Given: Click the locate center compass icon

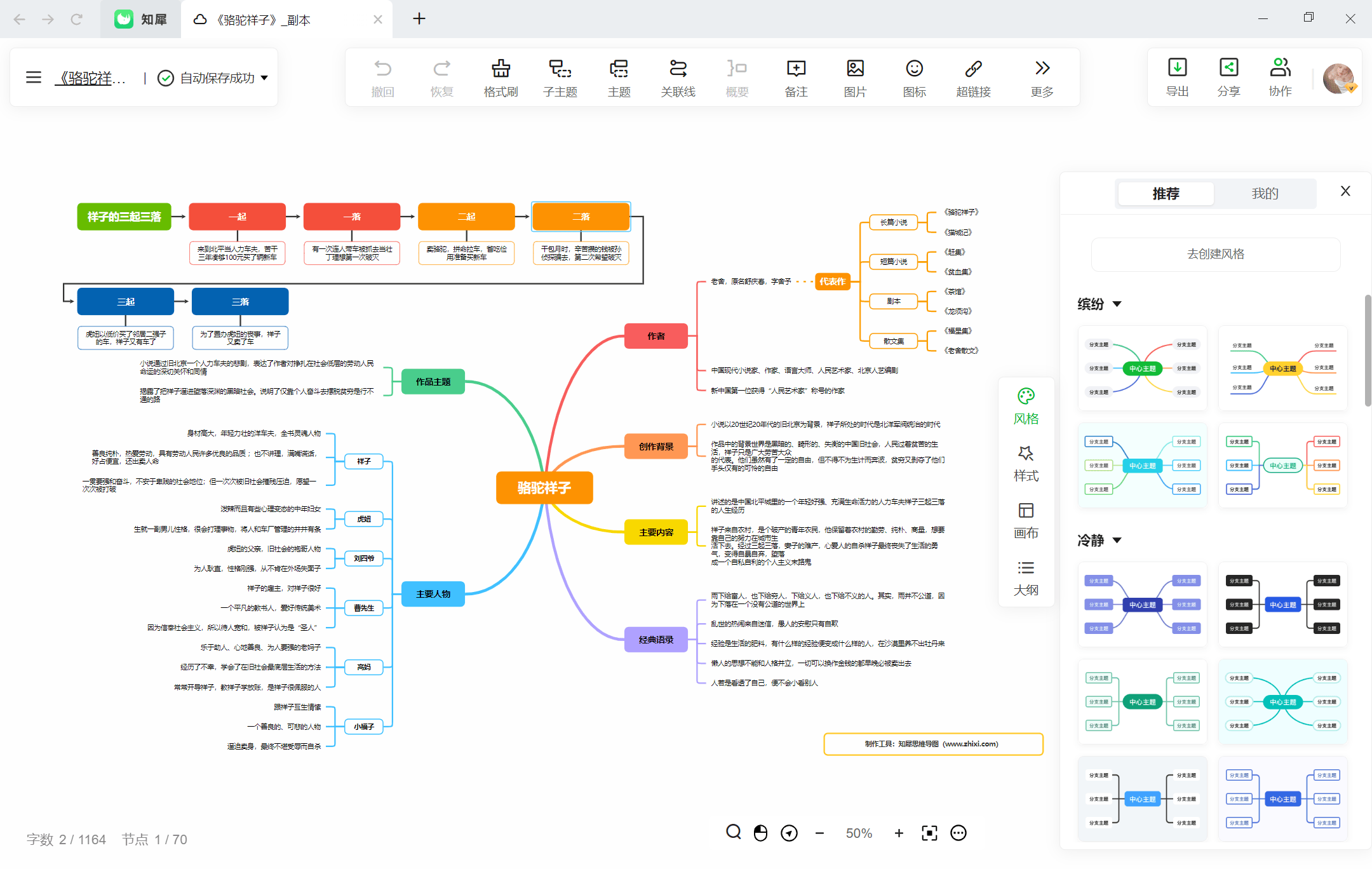Looking at the screenshot, I should pyautogui.click(x=789, y=833).
